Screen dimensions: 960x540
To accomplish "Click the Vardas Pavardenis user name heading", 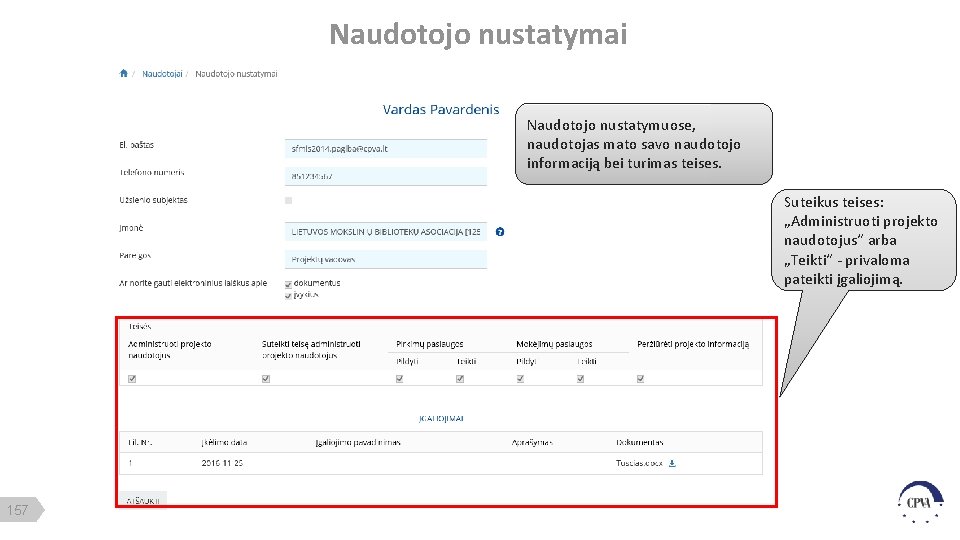I will click(441, 110).
